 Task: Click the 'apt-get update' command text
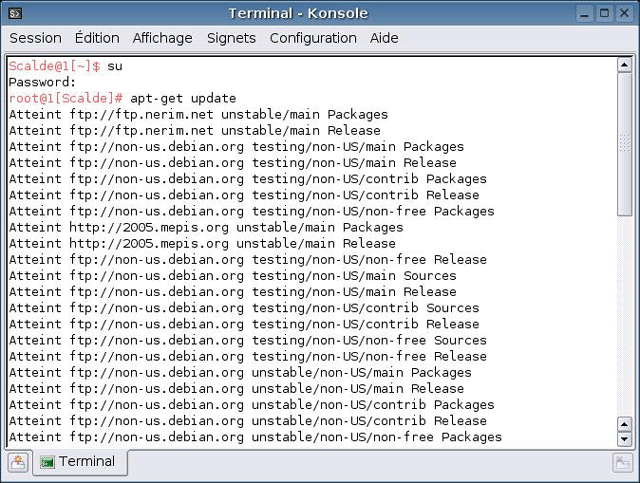(183, 98)
